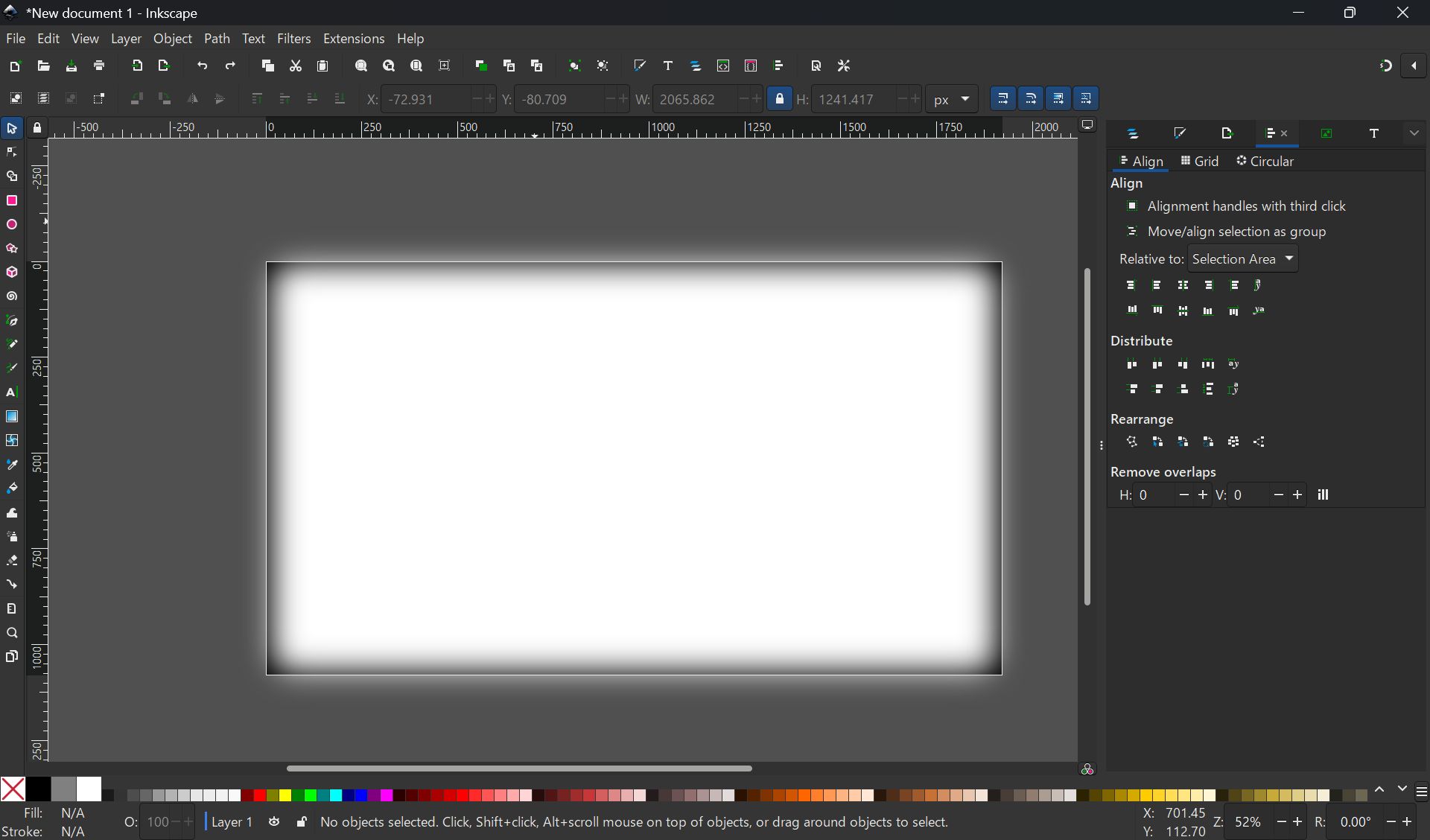The height and width of the screenshot is (840, 1430).
Task: Activate the Text tool
Action: click(x=12, y=392)
